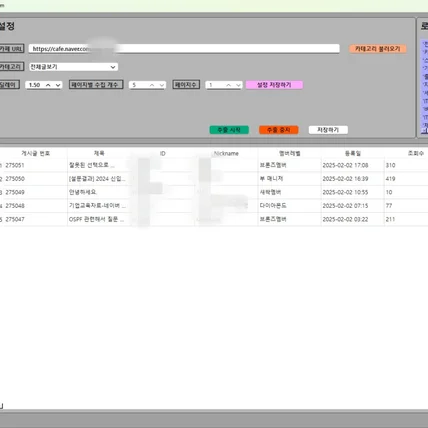Click into the cafe URL input field
This screenshot has width=428, height=428.
point(184,49)
